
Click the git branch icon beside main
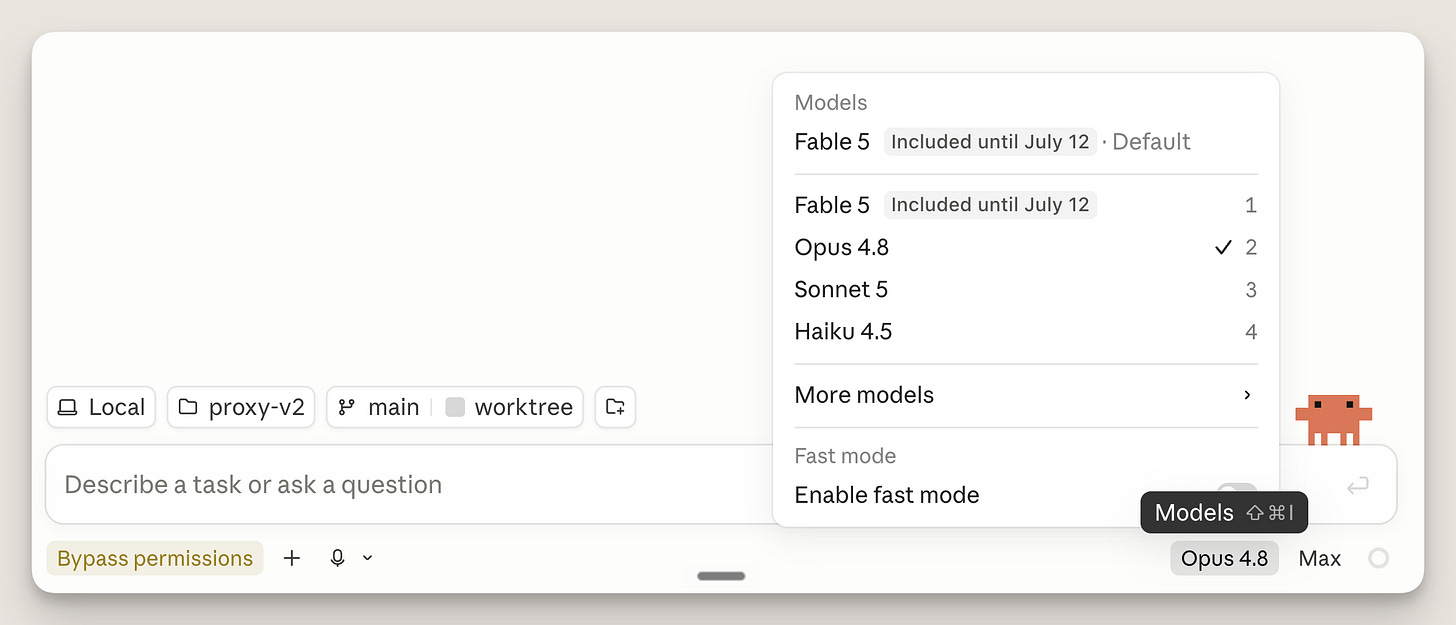pos(347,407)
